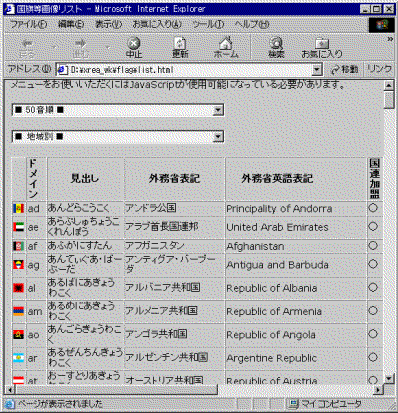Open the 50音順 dropdown list

tap(118, 110)
